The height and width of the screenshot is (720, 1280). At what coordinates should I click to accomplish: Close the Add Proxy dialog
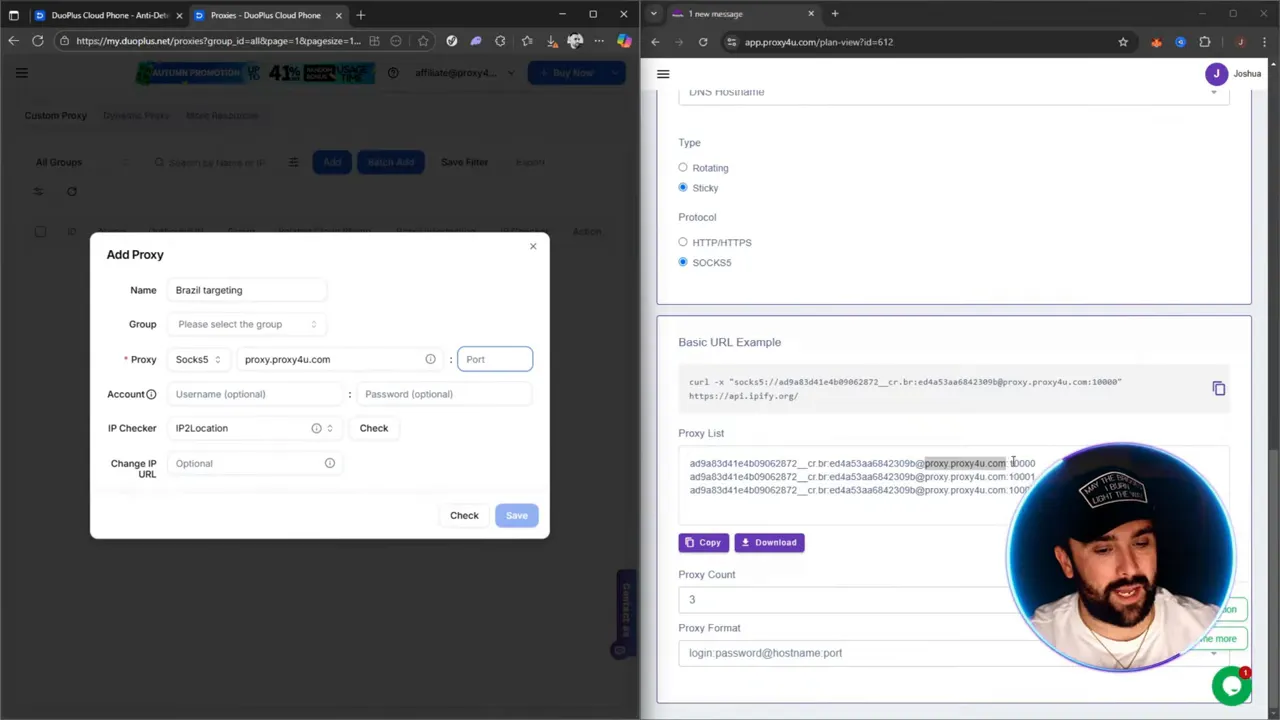[533, 246]
